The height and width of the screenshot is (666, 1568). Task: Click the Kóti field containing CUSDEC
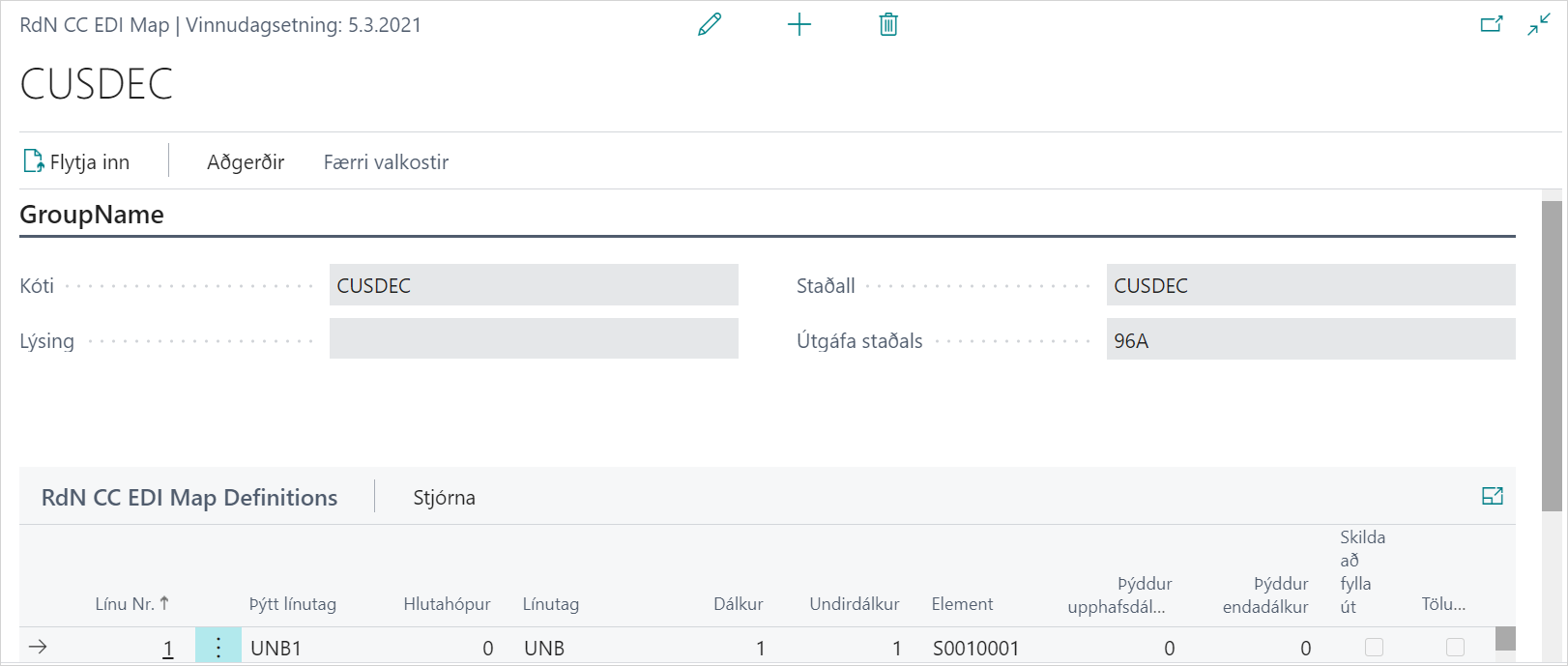coord(534,285)
